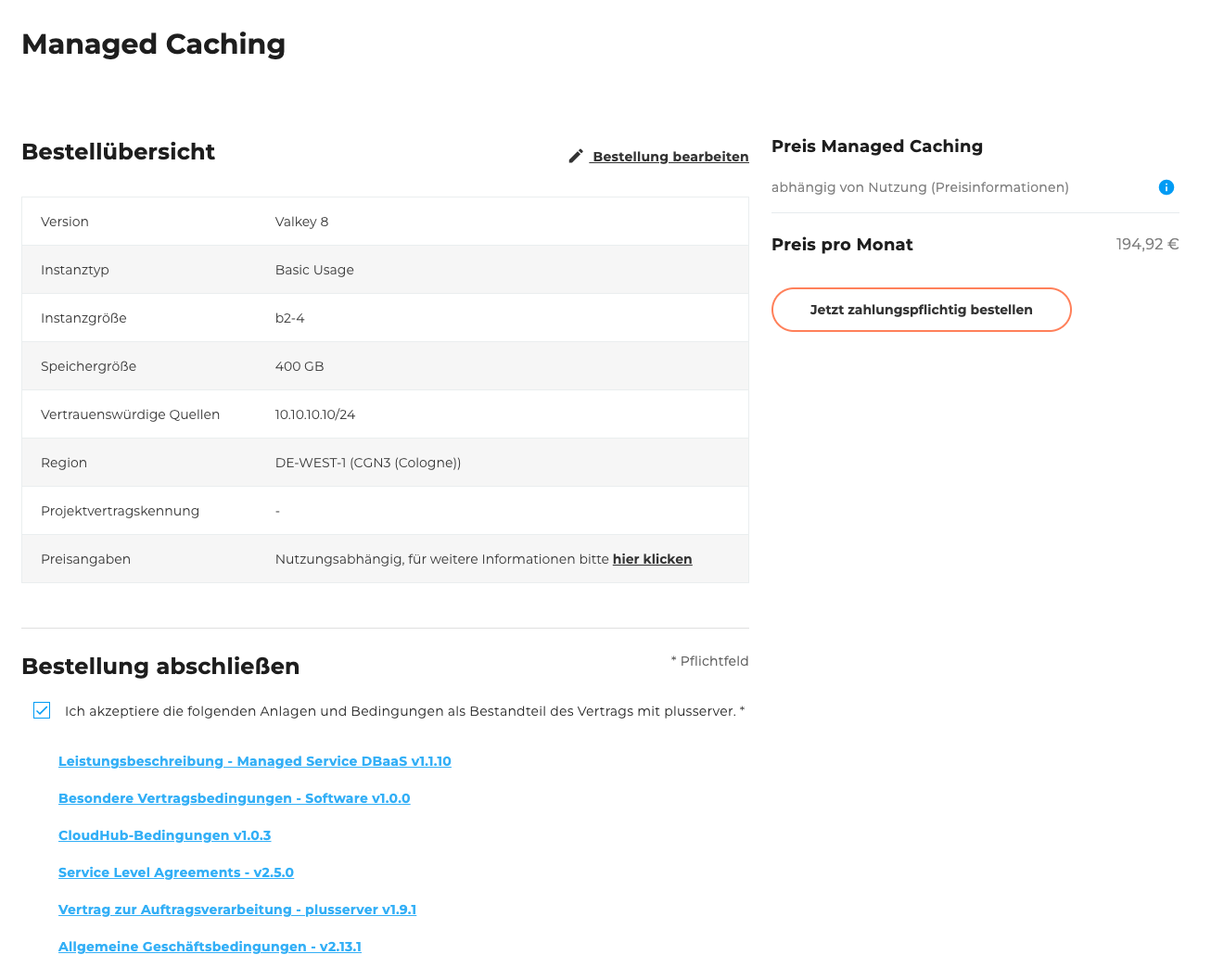Click the Region value DE-WEST-1 (CGN3 (Cologne))
1211x980 pixels.
coord(368,463)
